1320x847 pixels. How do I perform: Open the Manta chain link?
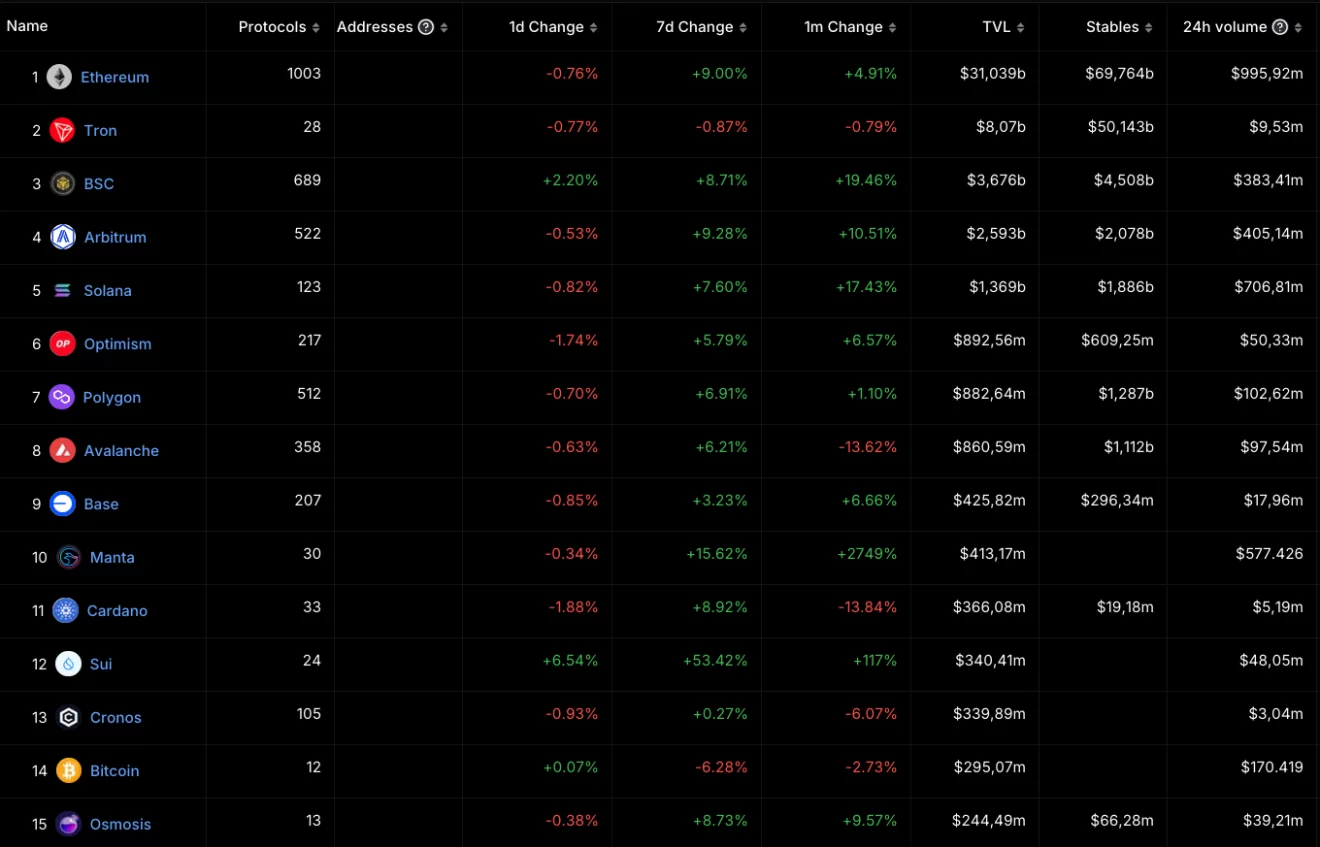click(x=112, y=558)
